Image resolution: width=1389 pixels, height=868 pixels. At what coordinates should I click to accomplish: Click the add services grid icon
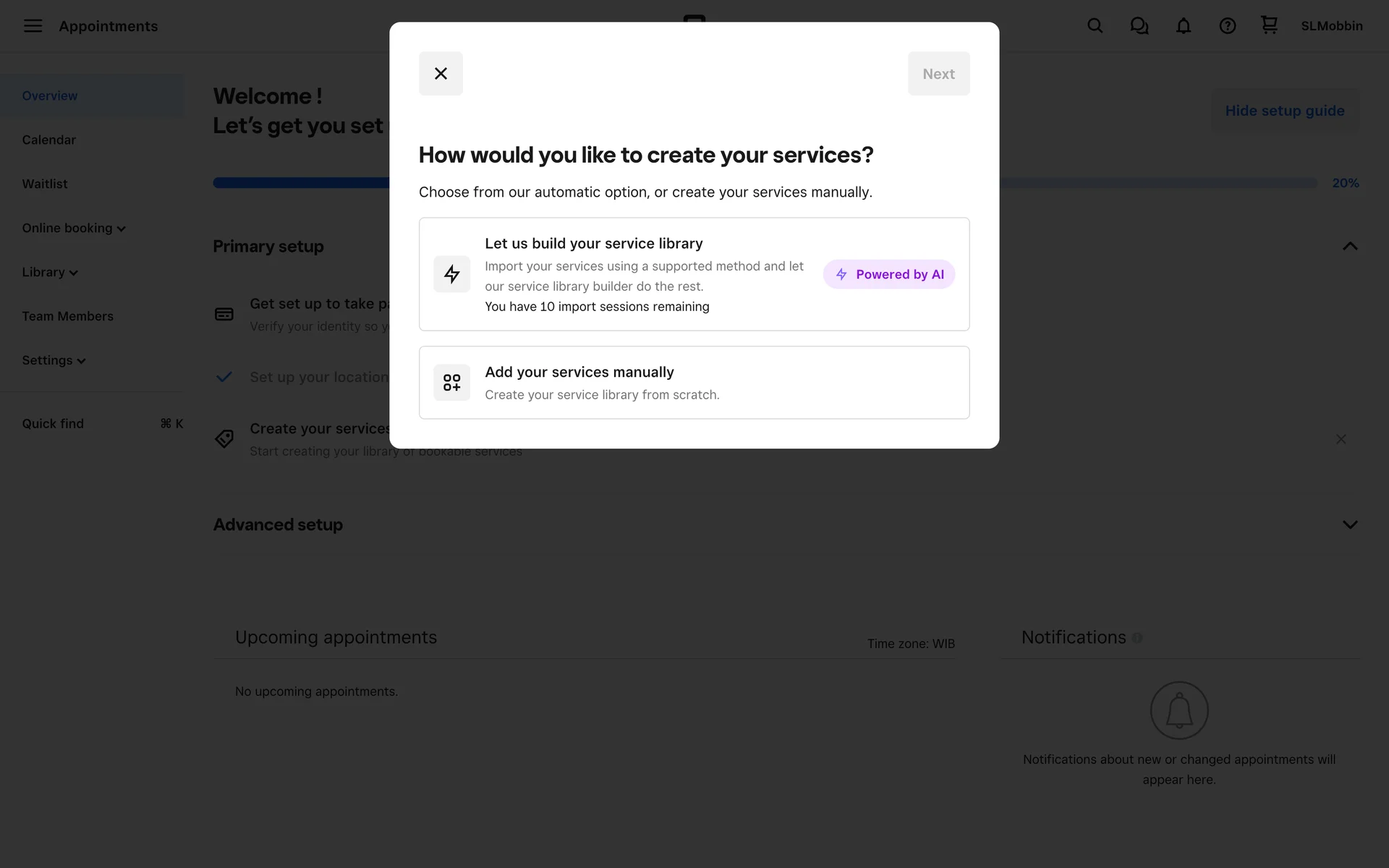click(451, 383)
